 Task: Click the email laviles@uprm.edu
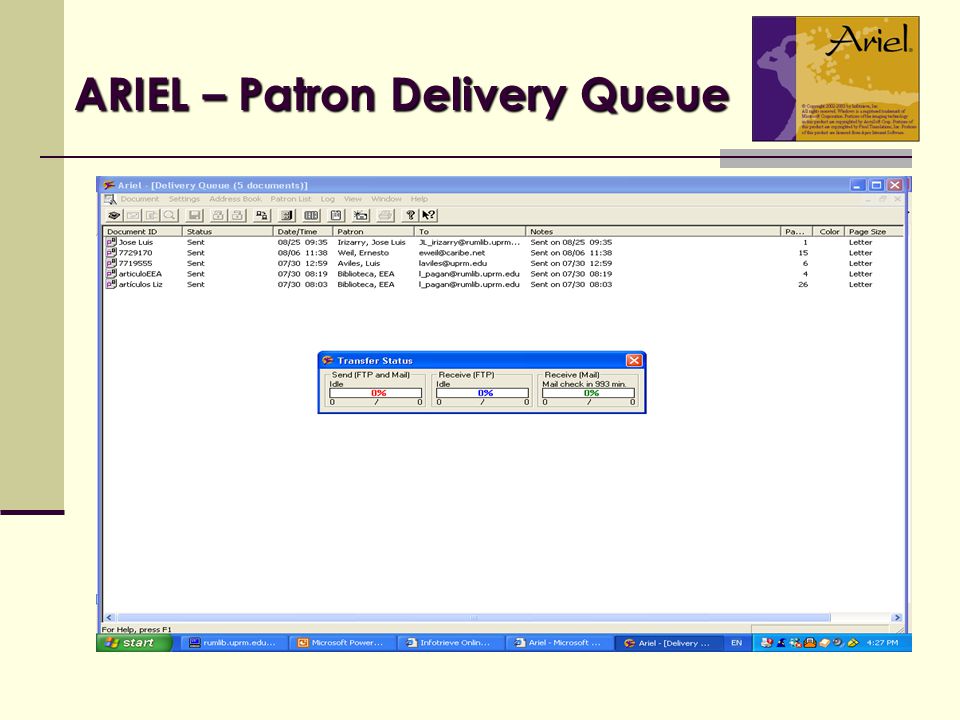452,263
